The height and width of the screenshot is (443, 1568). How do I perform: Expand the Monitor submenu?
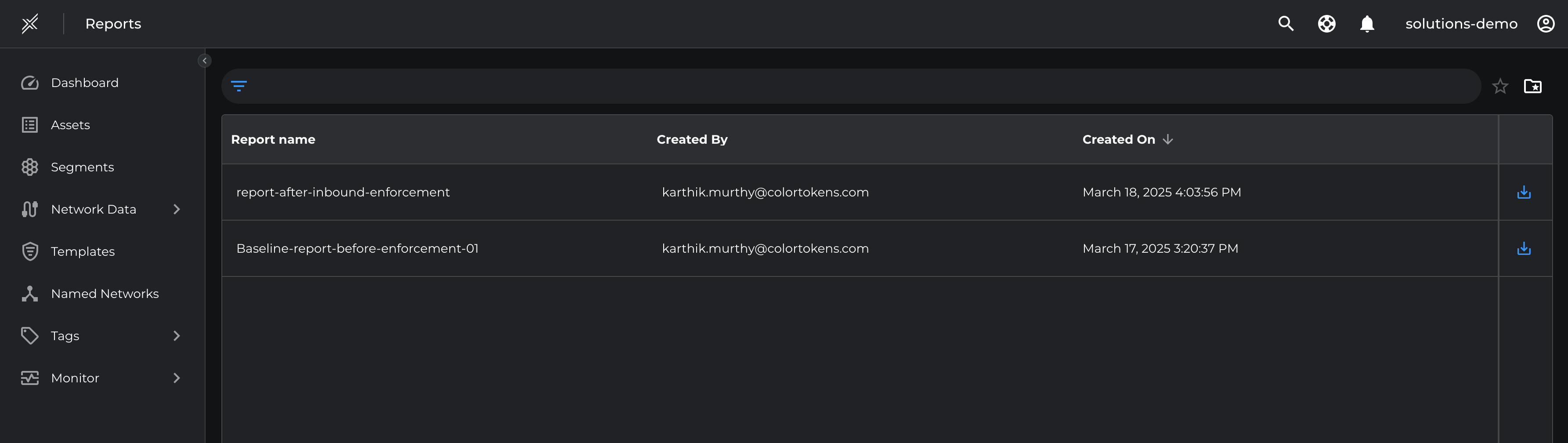tap(177, 378)
